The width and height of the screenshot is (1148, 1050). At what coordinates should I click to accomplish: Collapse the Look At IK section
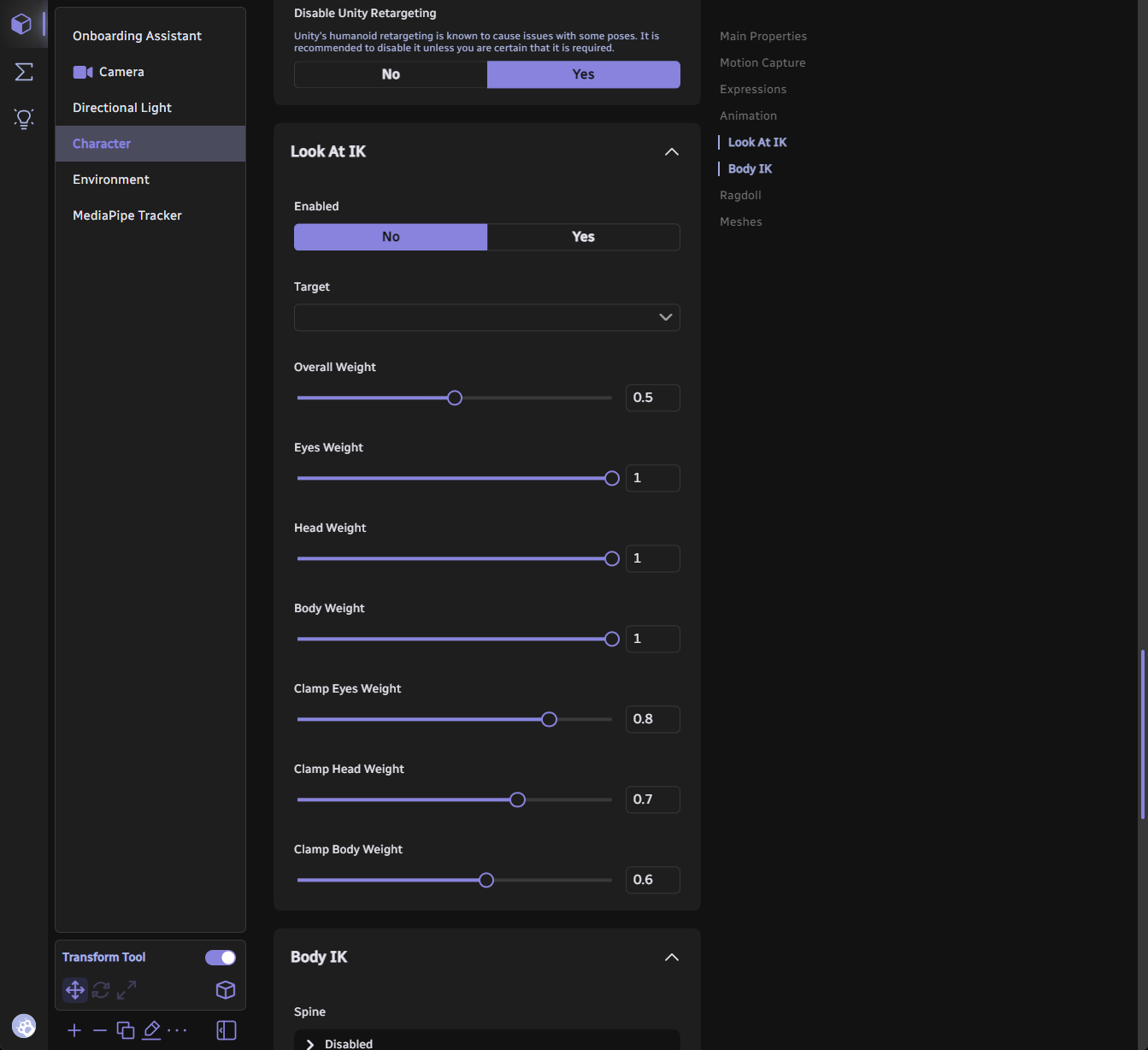(672, 152)
